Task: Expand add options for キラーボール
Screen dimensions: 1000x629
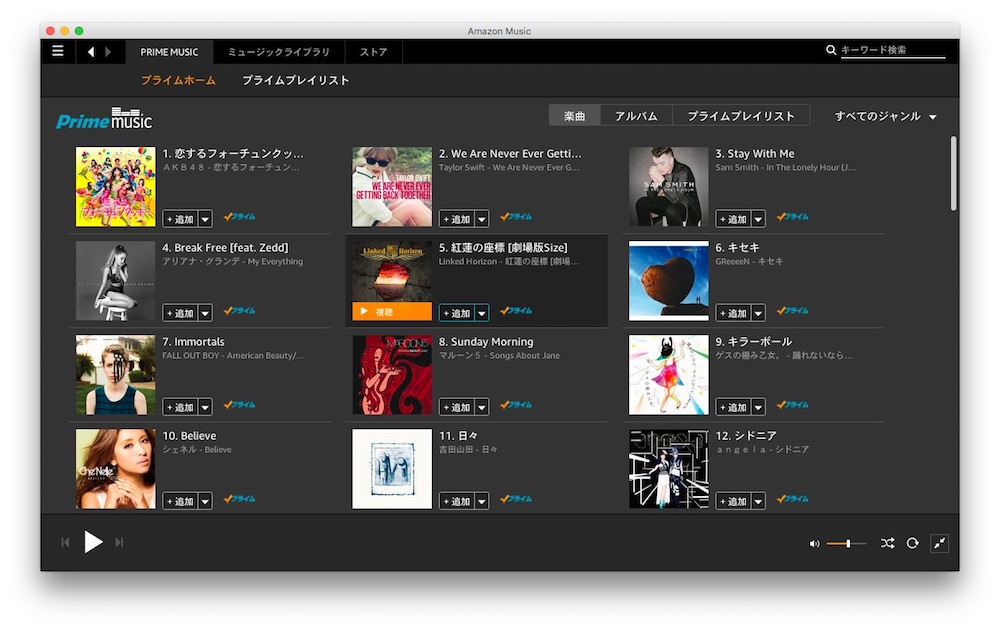Action: click(758, 407)
